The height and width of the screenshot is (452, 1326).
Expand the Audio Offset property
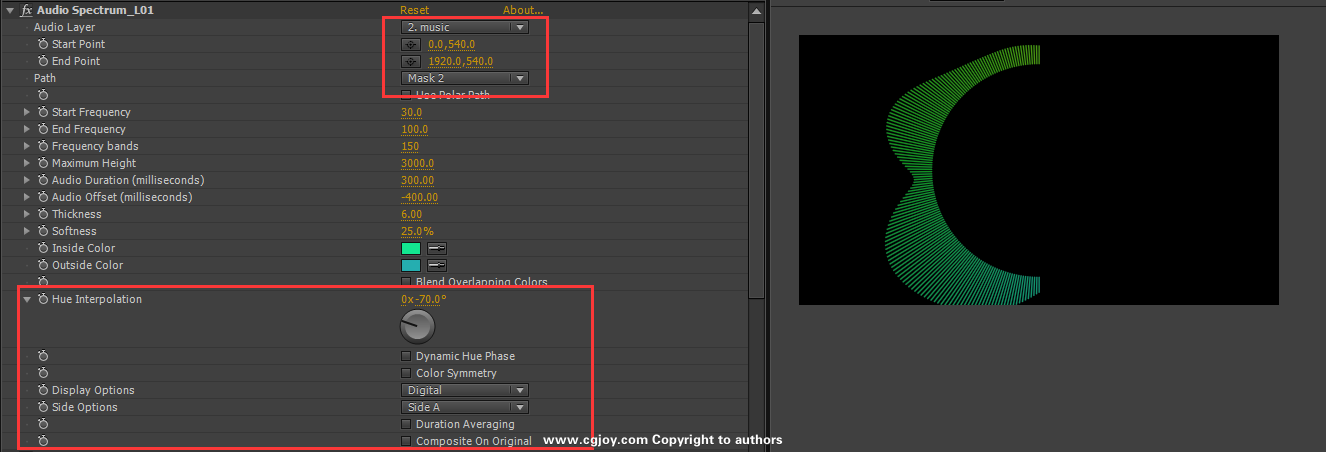coord(27,197)
